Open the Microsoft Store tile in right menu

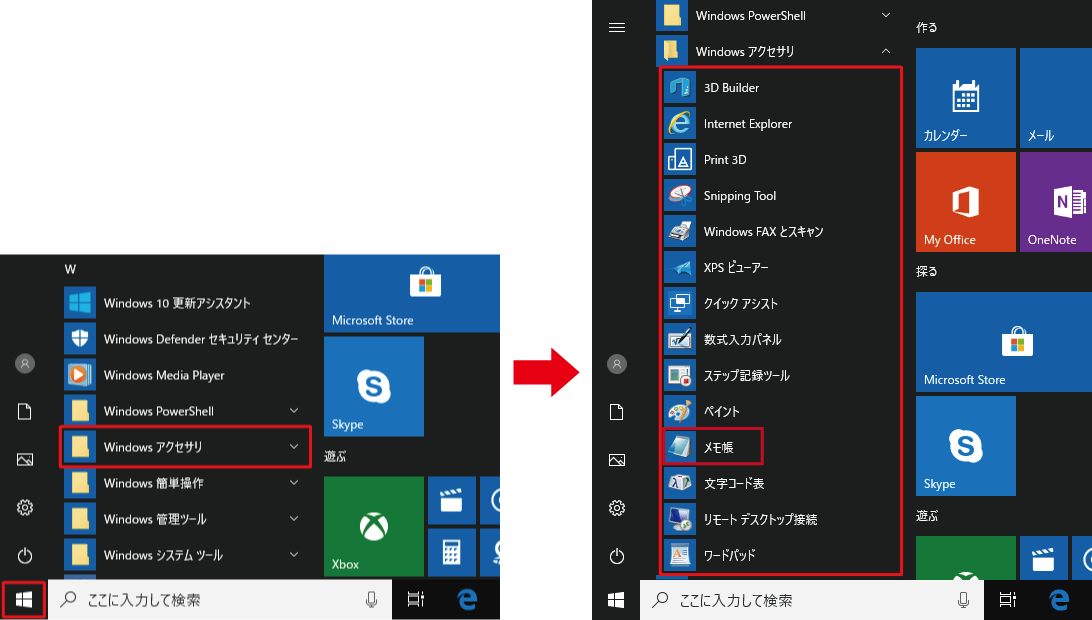1004,342
